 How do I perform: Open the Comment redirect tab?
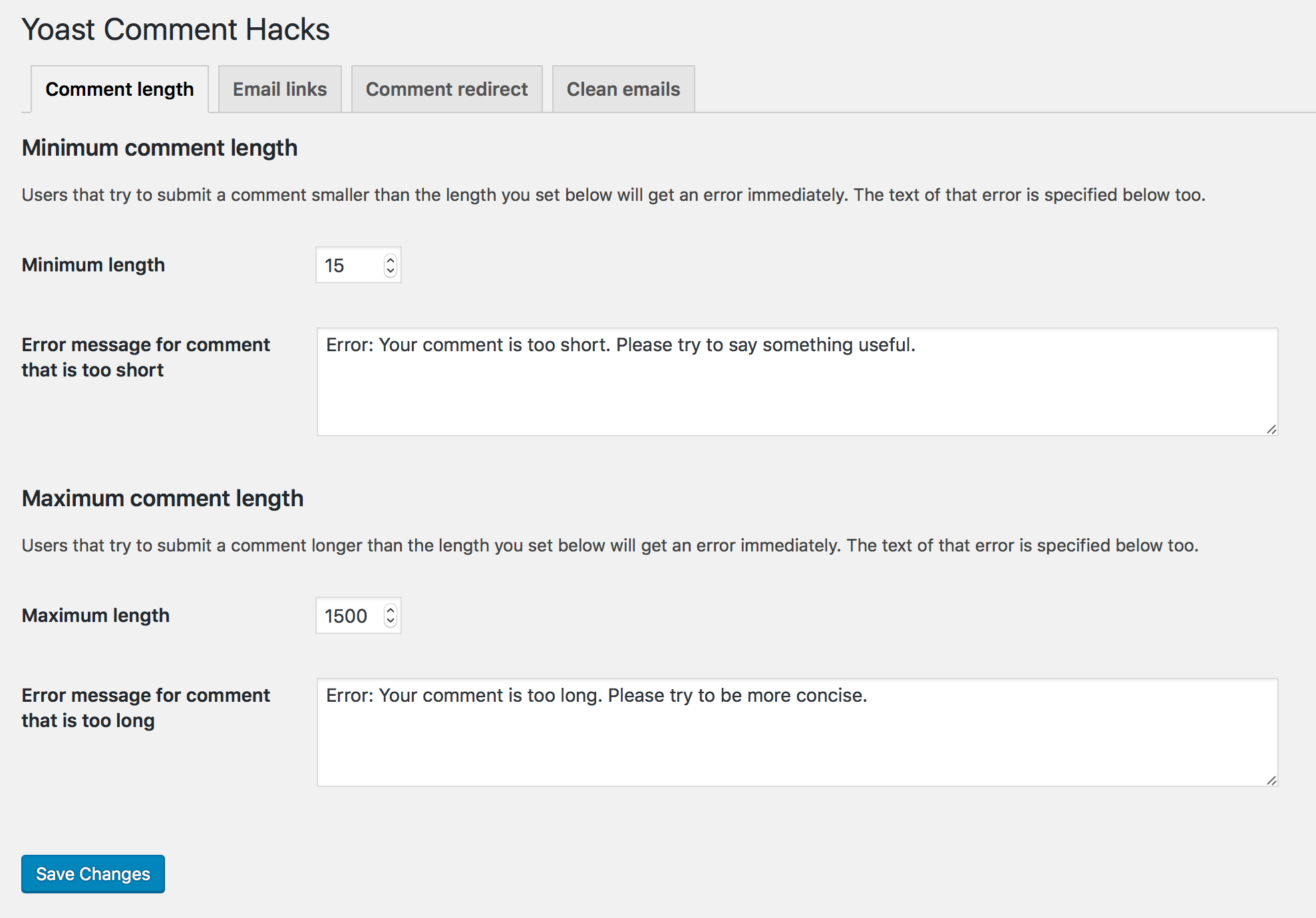pyautogui.click(x=446, y=89)
